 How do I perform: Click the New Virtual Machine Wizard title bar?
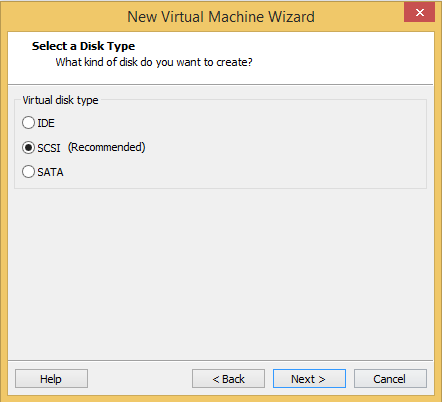click(221, 17)
